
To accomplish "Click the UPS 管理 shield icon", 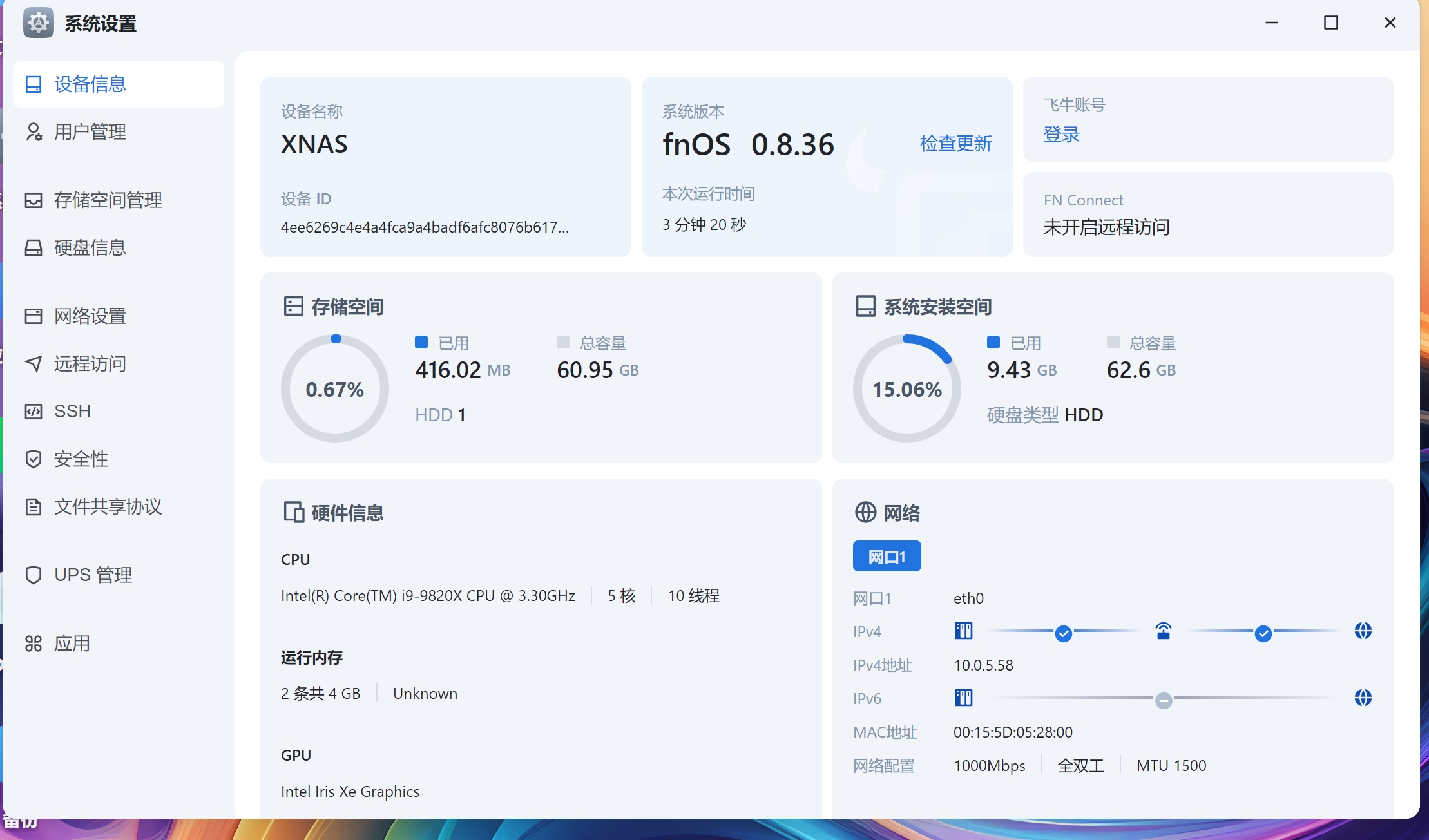I will 34,575.
